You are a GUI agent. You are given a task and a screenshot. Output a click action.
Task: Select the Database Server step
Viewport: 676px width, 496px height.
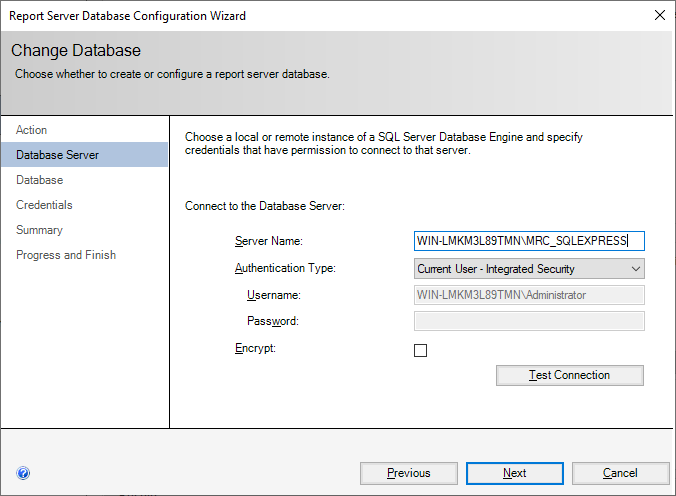click(x=57, y=155)
